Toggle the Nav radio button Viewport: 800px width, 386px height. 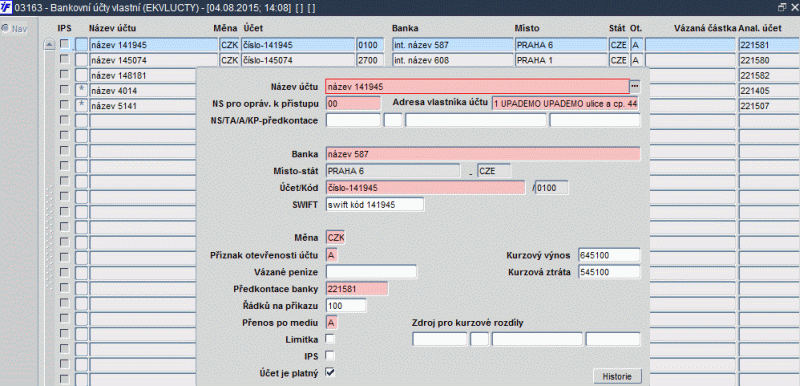pos(6,29)
